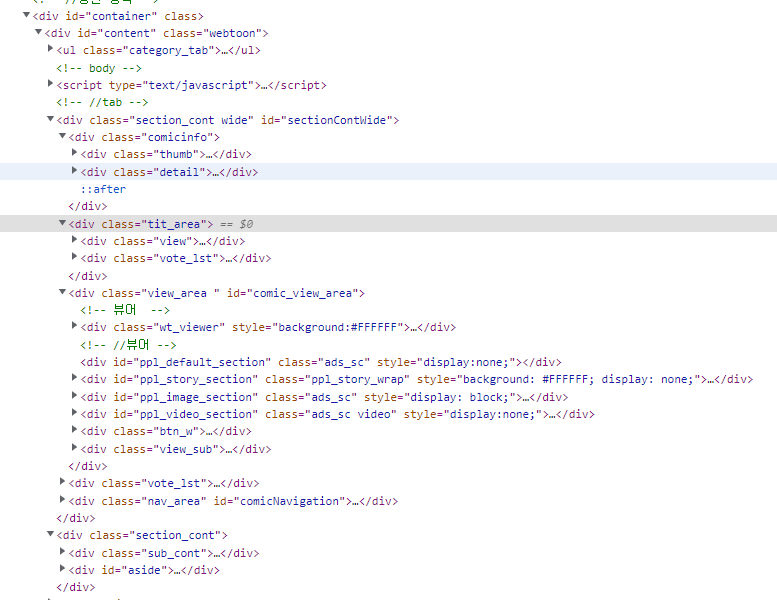This screenshot has height=600, width=777.
Task: Collapse the div id="content" webtoon node
Action: 38,32
